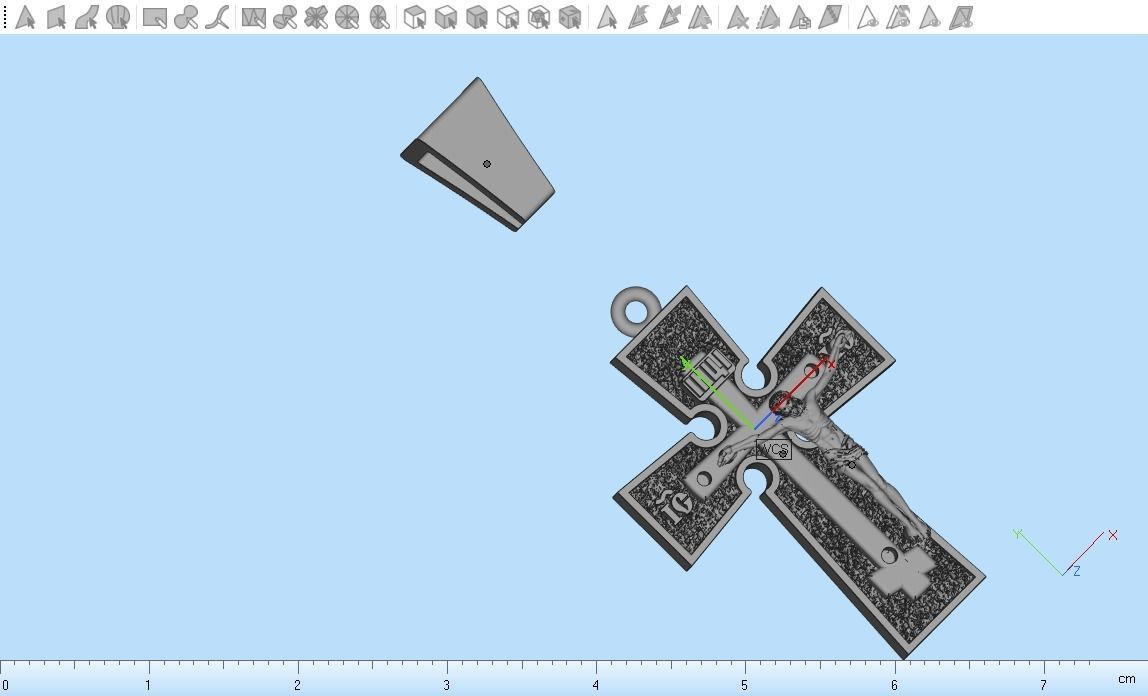Image resolution: width=1148 pixels, height=696 pixels.
Task: Select the third, dark shaded cube icon
Action: 477,17
